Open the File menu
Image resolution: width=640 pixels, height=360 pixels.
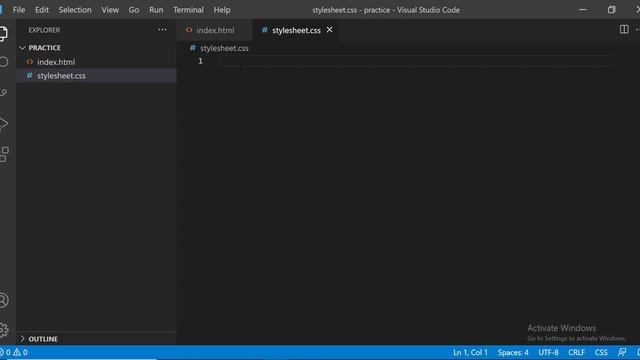(19, 10)
